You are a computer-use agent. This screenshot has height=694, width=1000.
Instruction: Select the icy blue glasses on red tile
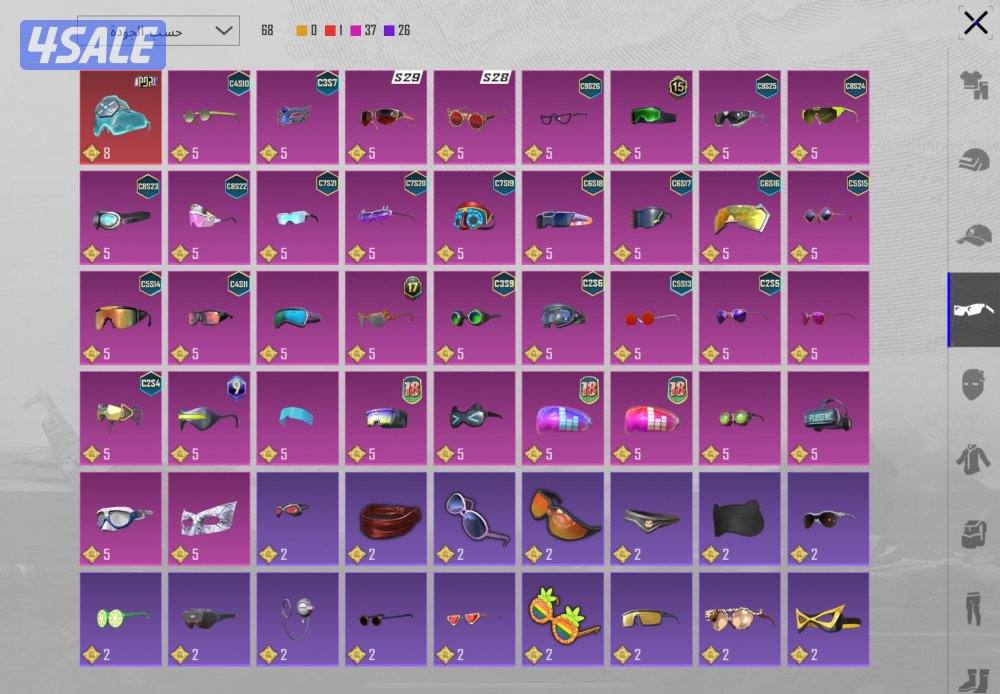click(x=120, y=117)
